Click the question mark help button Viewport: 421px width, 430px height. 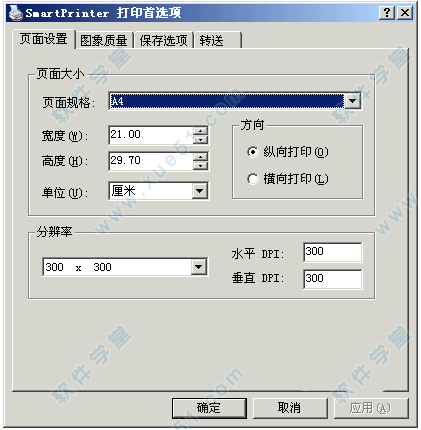point(387,13)
